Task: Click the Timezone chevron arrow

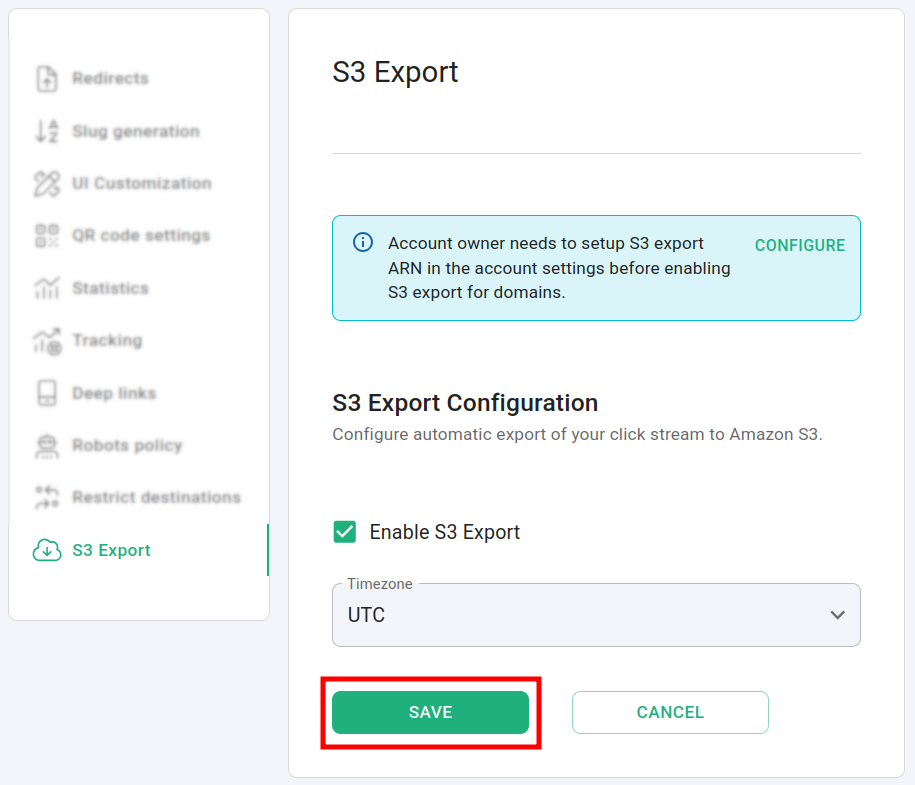Action: point(838,615)
